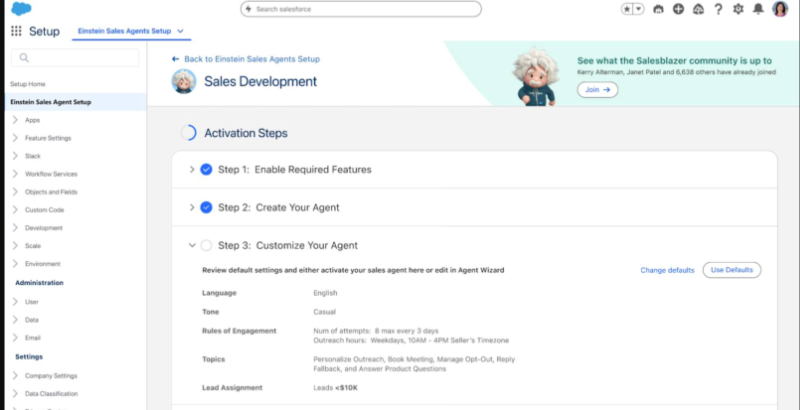
Task: Expand Step 2 Create Your Agent chevron
Action: pos(192,208)
